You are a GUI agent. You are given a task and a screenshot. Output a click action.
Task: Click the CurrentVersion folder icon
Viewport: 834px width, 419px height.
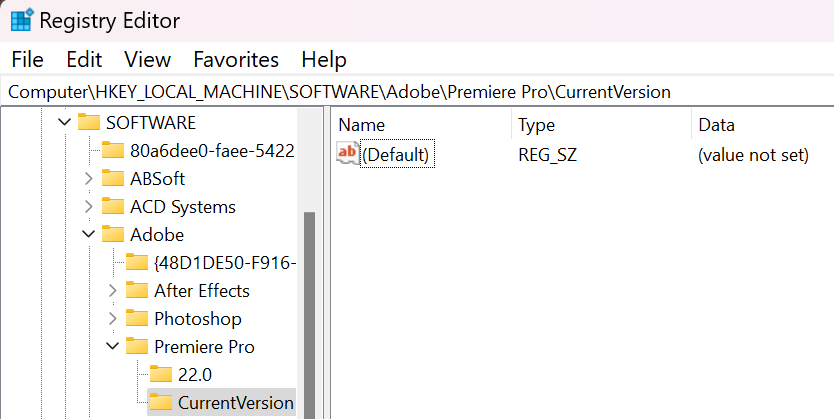(x=162, y=403)
